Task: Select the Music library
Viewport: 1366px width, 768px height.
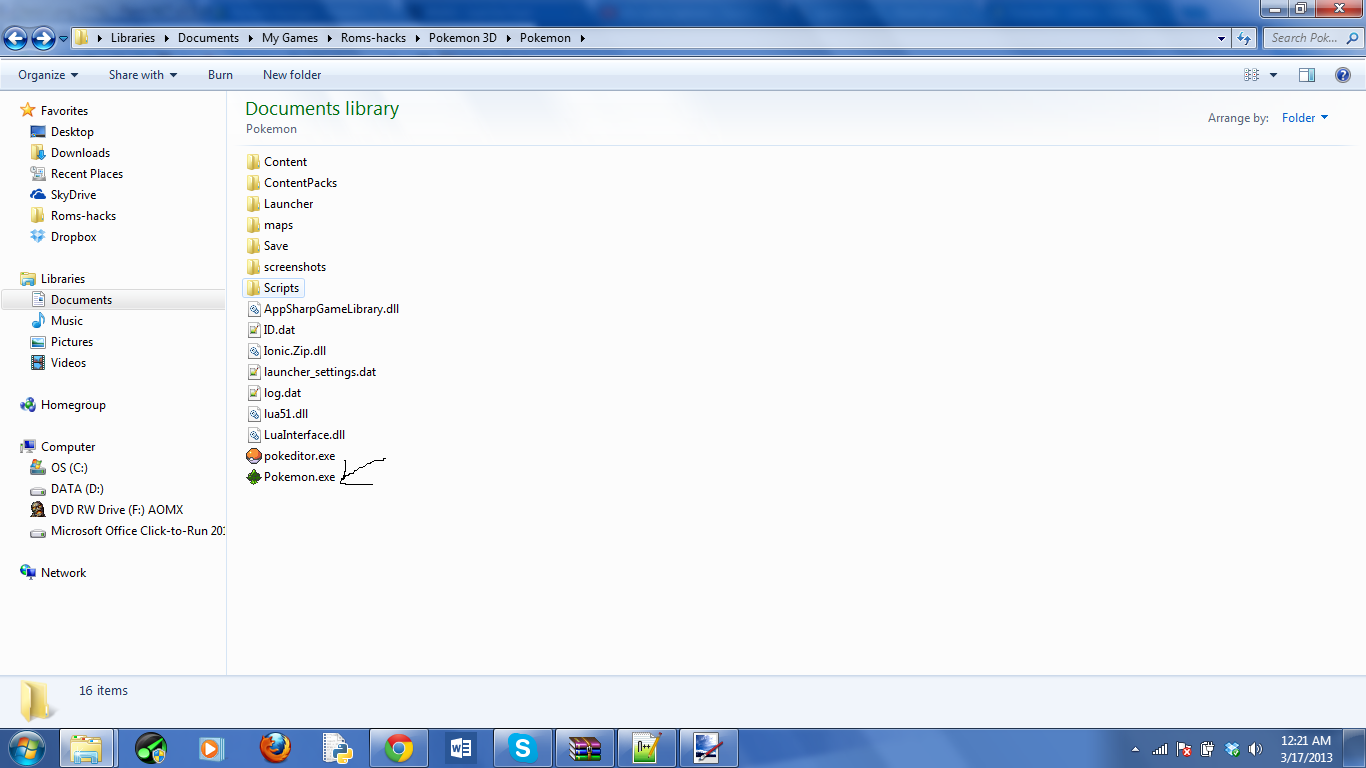Action: tap(57, 321)
